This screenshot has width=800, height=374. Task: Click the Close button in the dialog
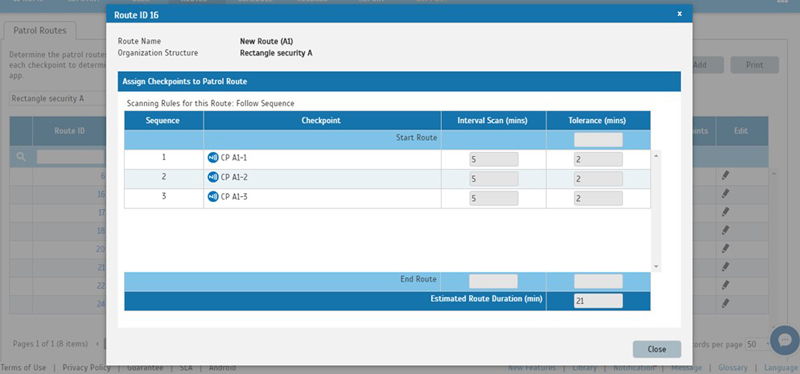(657, 350)
